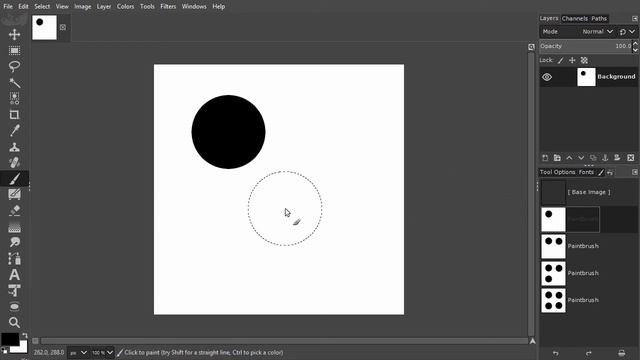Open the Layers dock configuration menu
640x360 pixels.
635,18
